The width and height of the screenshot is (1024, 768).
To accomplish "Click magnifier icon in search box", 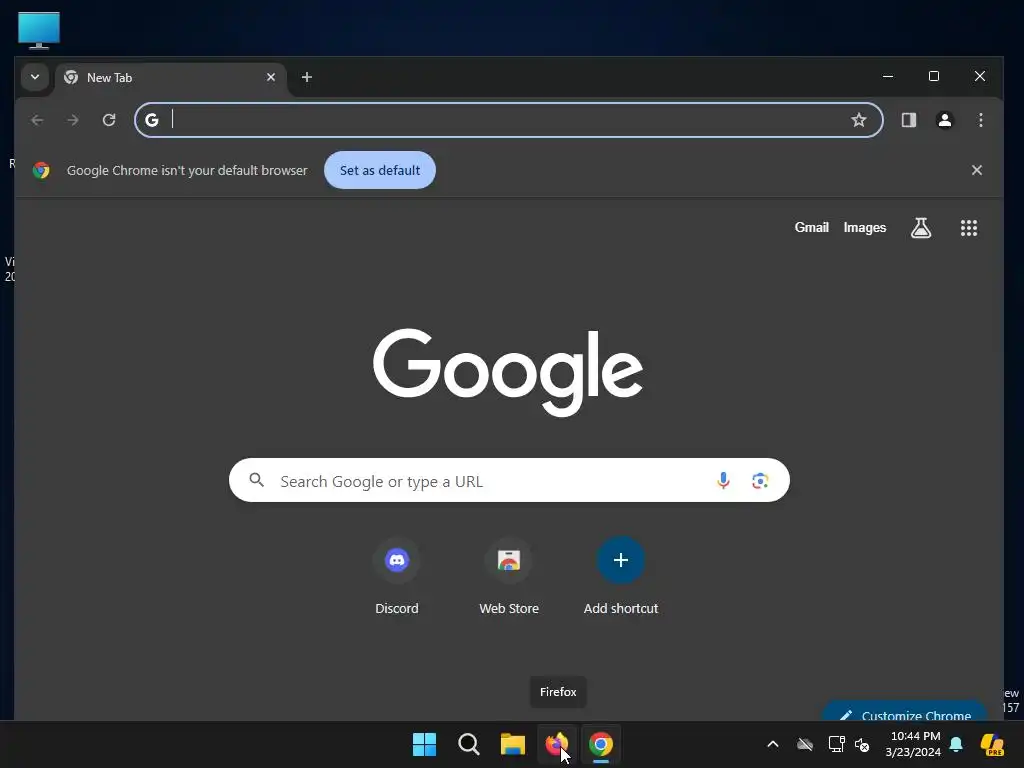I will (x=257, y=481).
